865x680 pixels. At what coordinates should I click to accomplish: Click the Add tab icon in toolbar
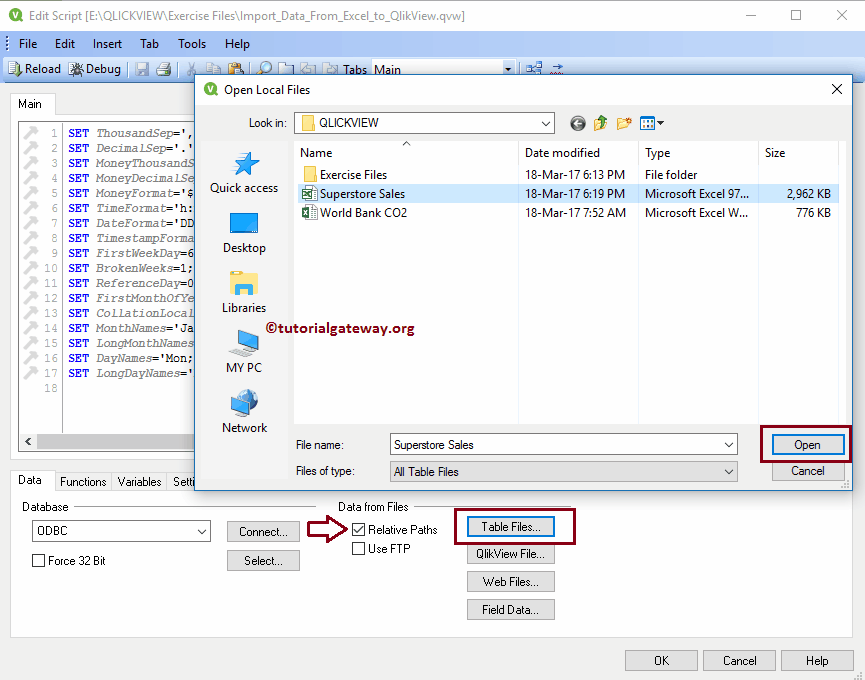(x=286, y=69)
